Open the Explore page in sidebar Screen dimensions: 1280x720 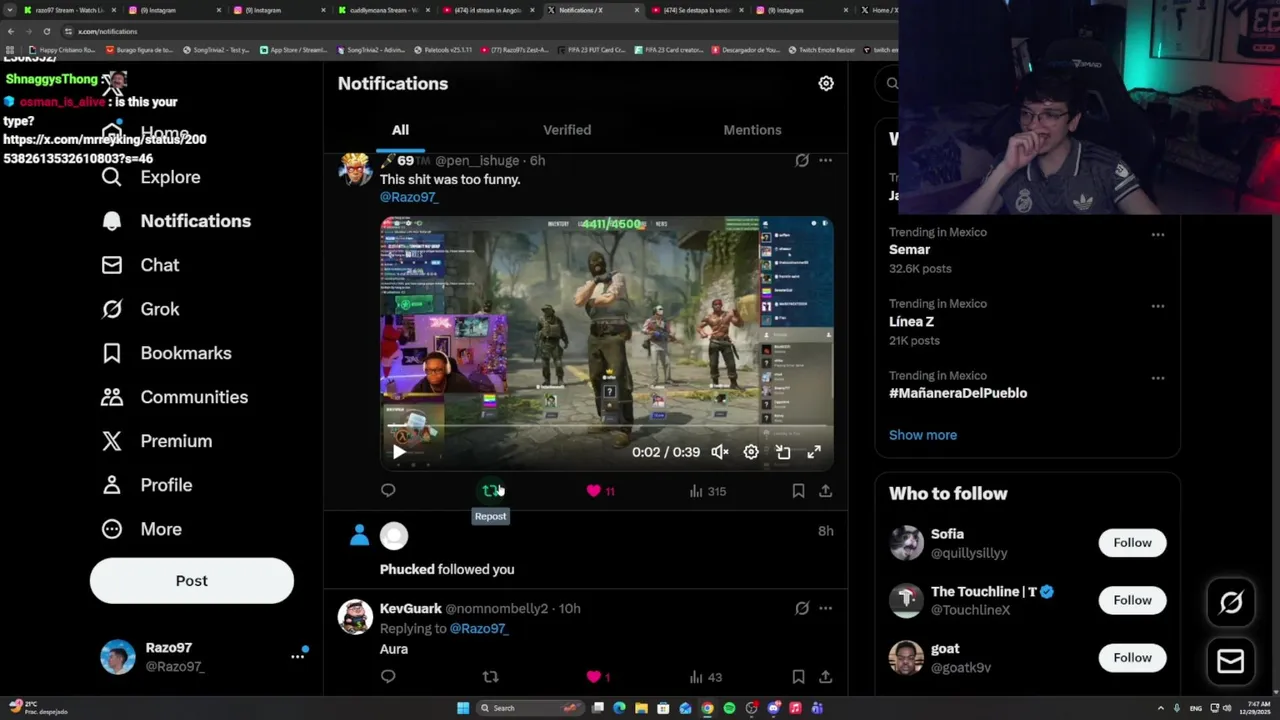pyautogui.click(x=151, y=177)
